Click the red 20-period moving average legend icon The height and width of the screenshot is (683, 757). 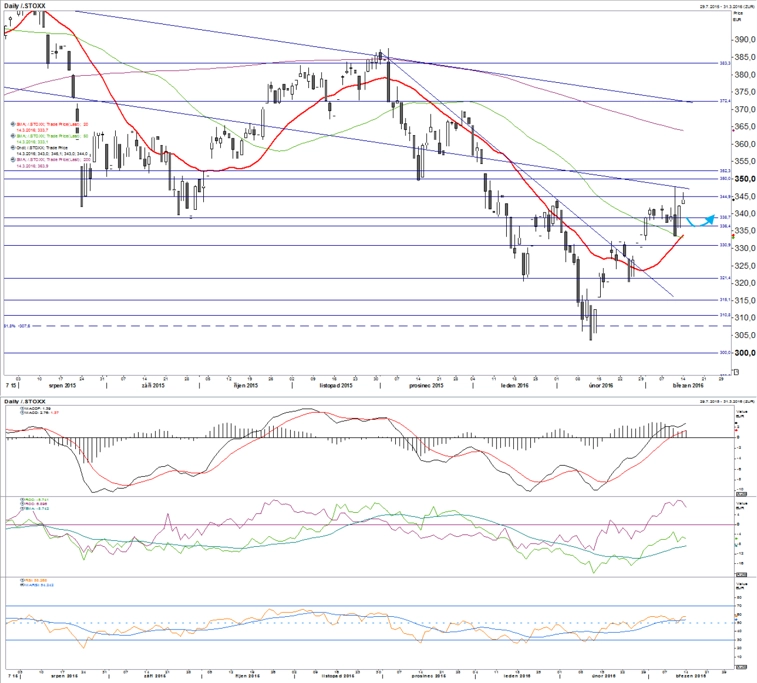(x=12, y=124)
